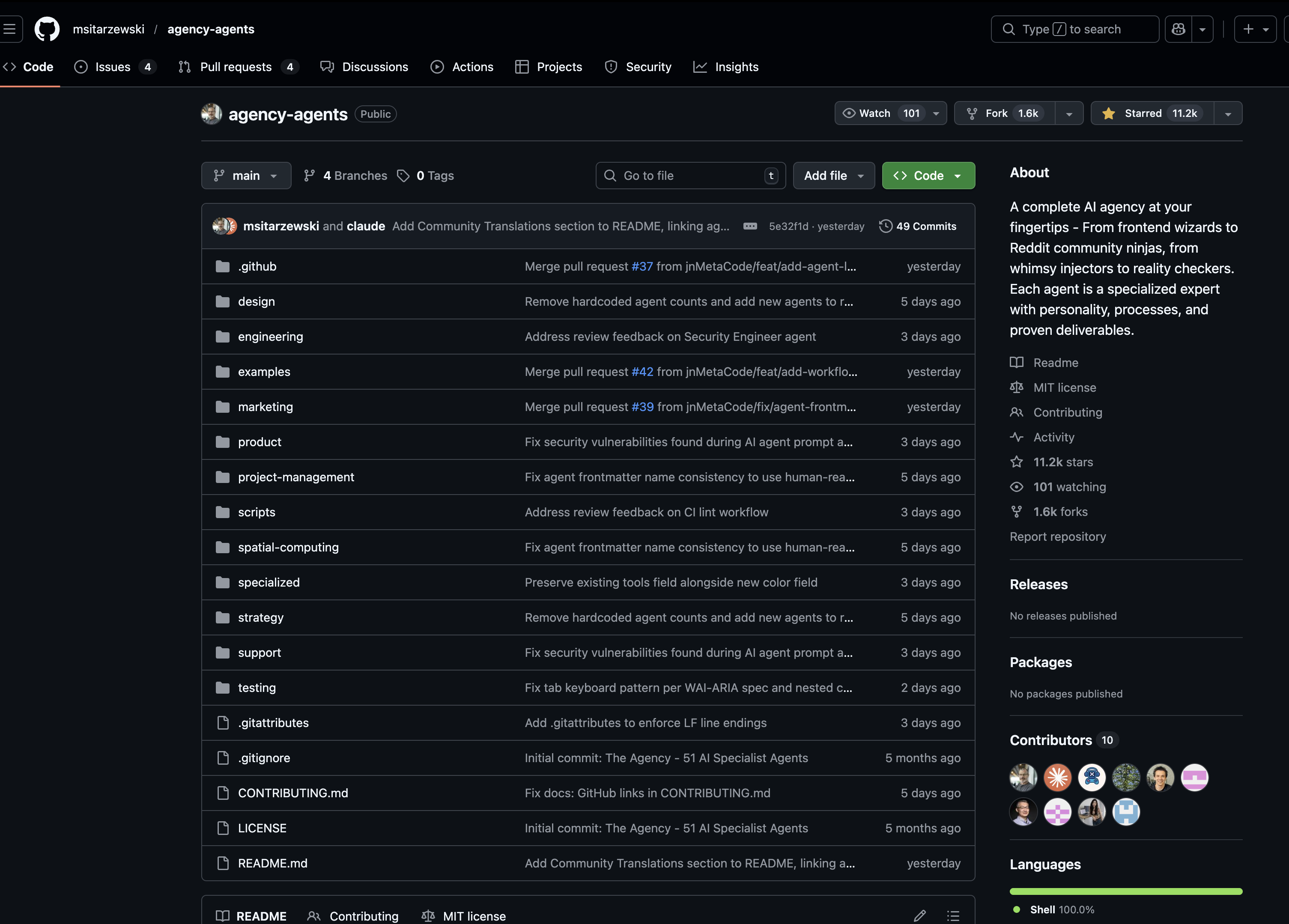Open the main branch dropdown

pyautogui.click(x=245, y=176)
